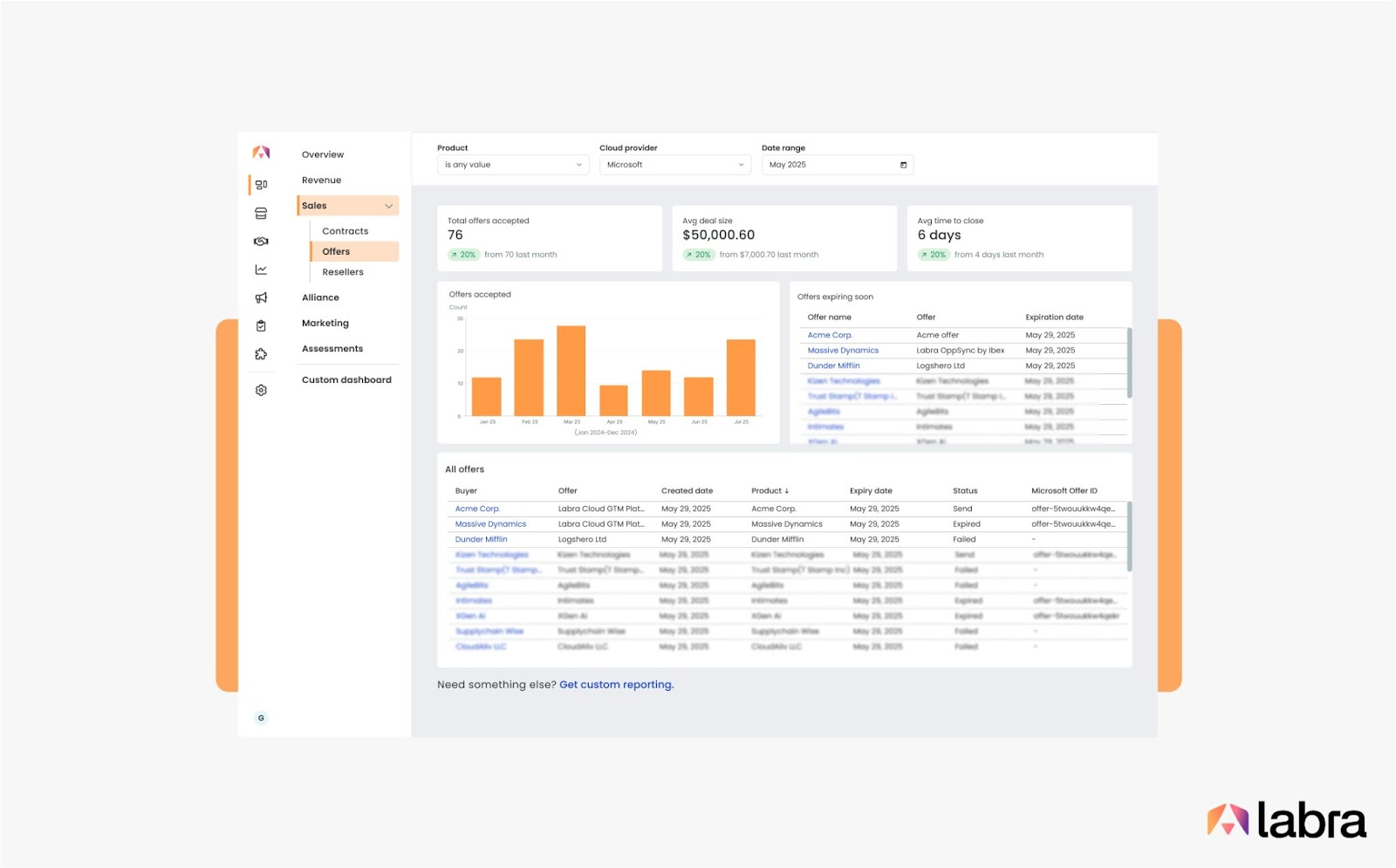1396x868 pixels.
Task: Open Acme Corp. buyer link in All offers
Action: pyautogui.click(x=477, y=509)
